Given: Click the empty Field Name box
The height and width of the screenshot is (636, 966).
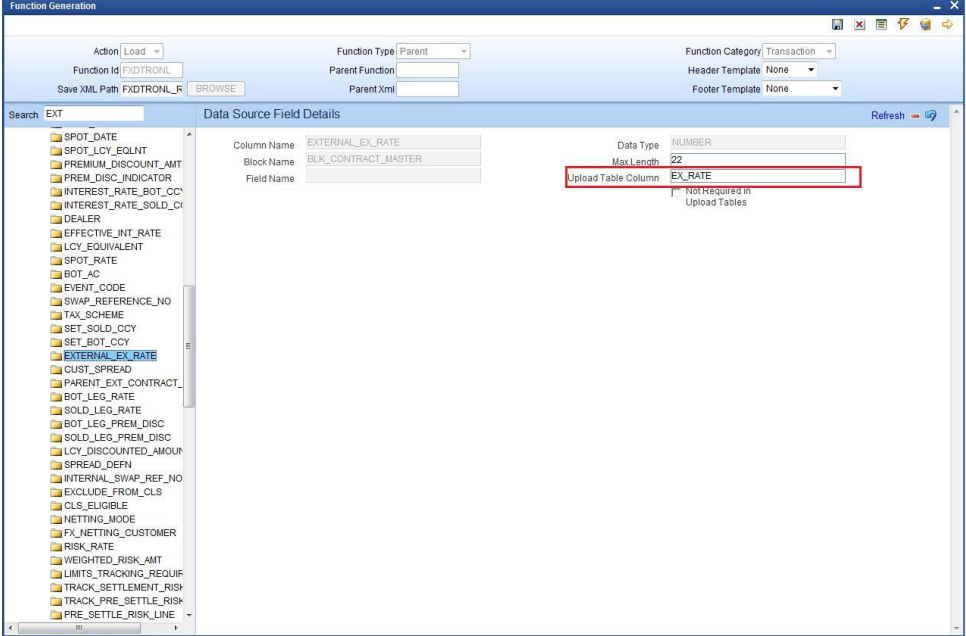Looking at the screenshot, I should [393, 176].
